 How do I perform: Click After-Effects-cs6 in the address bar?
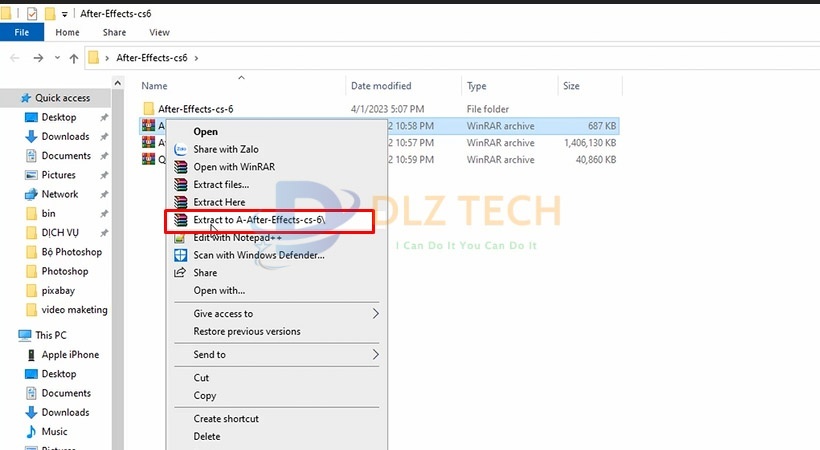[x=152, y=58]
